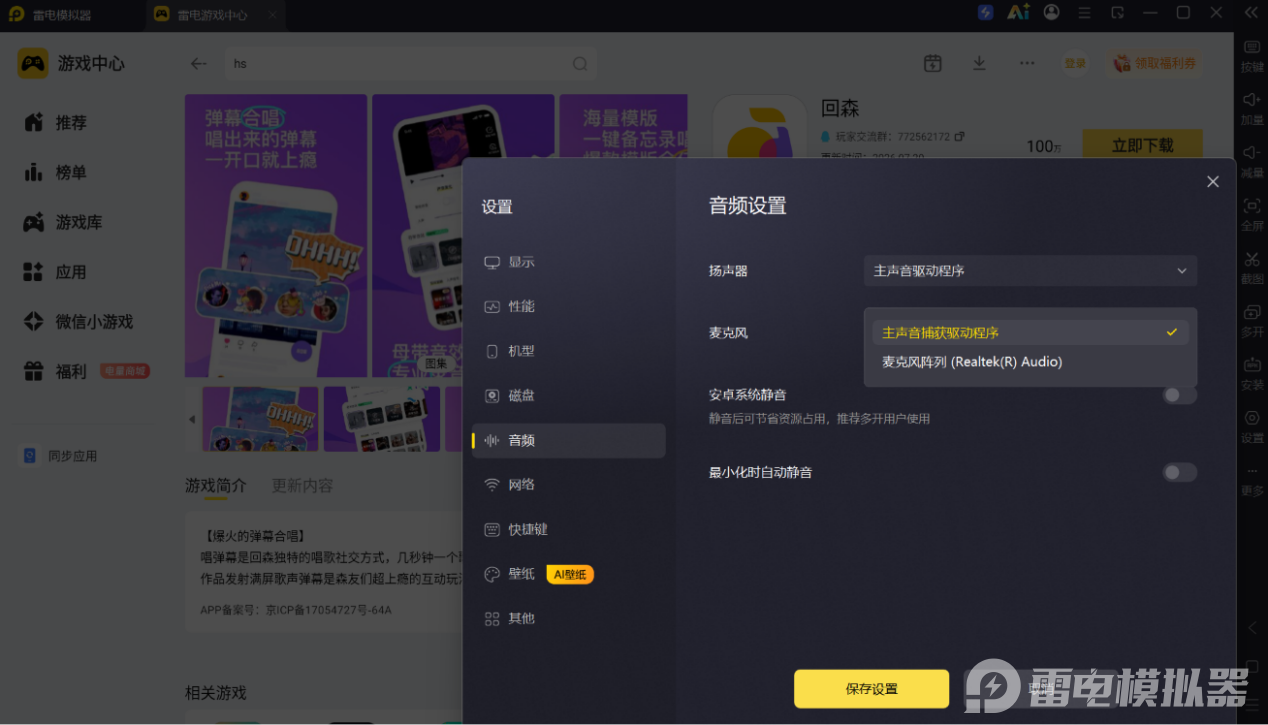
Task: Click the search magnifier icon
Action: (579, 63)
